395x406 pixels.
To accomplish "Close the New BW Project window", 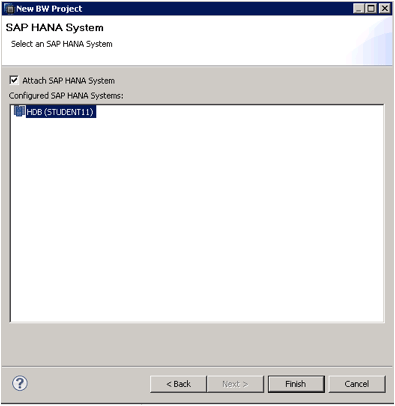I will tap(385, 8).
